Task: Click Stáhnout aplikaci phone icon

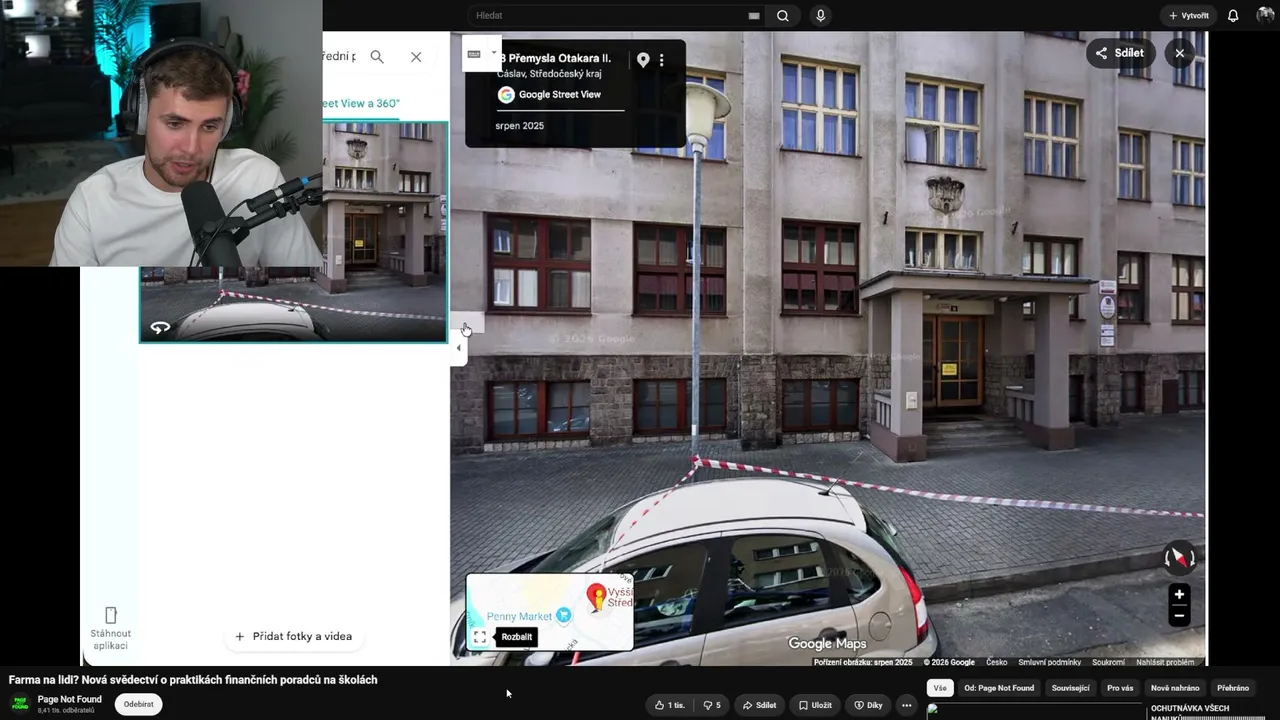Action: click(111, 615)
